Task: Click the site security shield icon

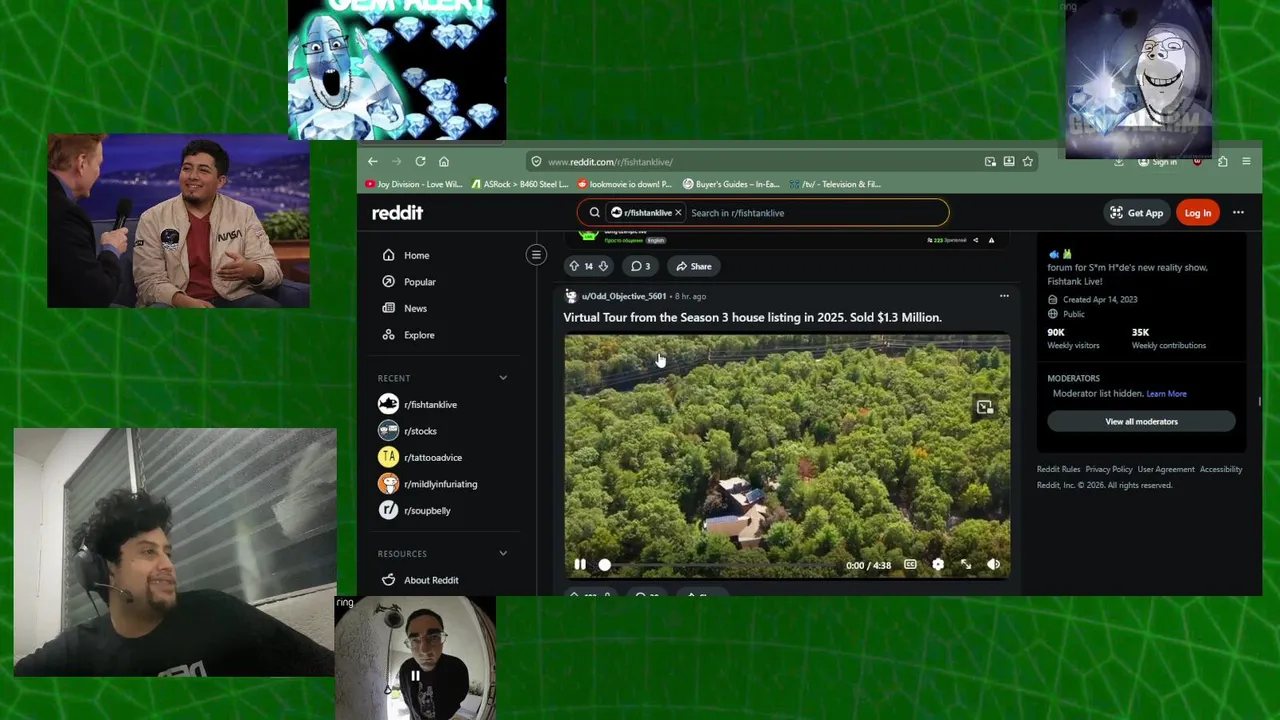Action: point(536,161)
